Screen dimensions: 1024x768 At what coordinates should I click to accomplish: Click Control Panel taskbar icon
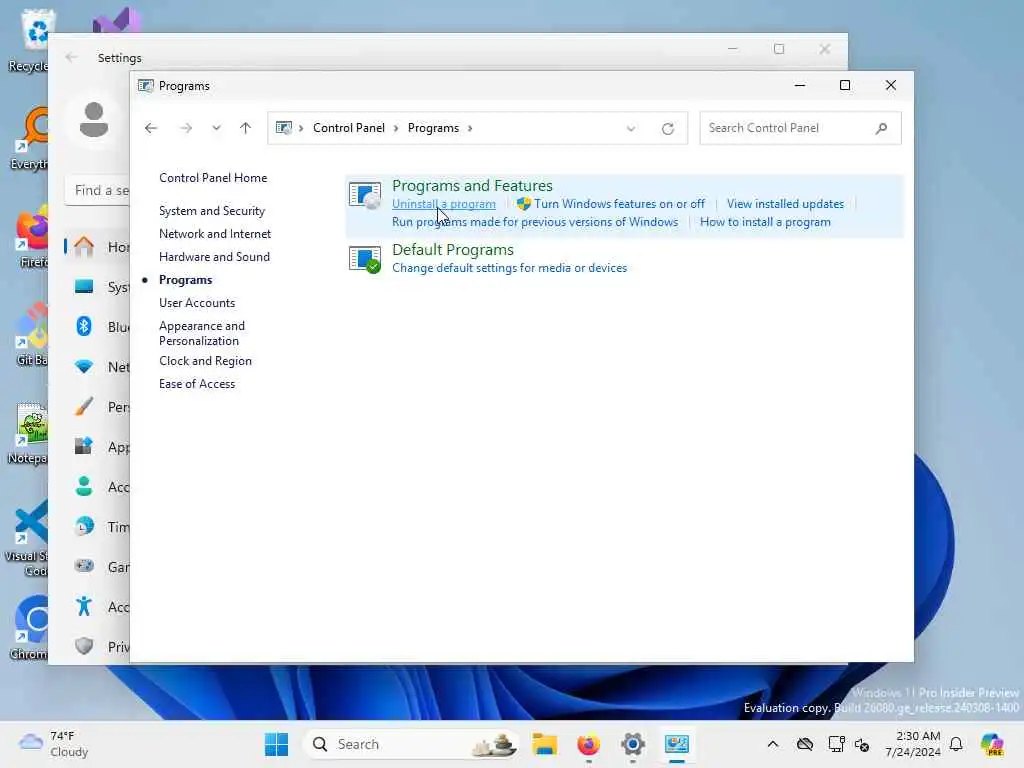(677, 744)
